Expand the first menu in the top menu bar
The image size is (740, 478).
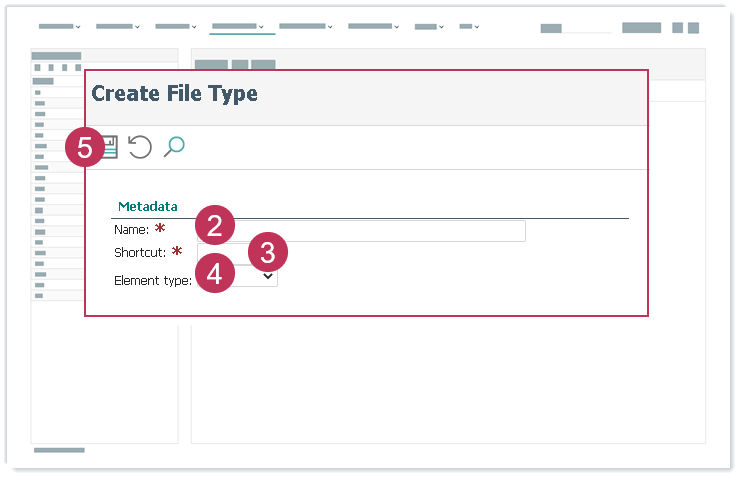[x=61, y=26]
